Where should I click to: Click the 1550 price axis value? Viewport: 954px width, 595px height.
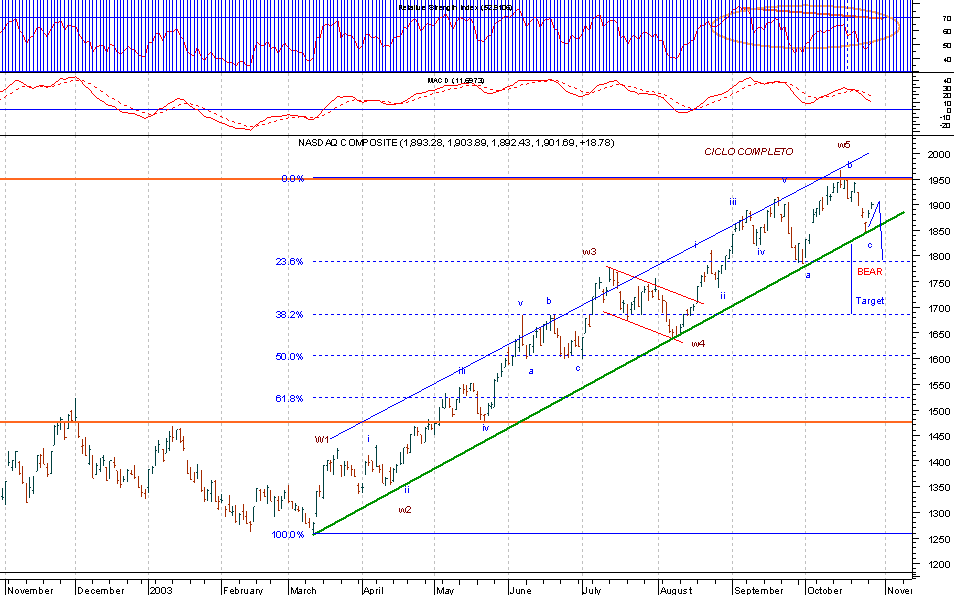[940, 386]
